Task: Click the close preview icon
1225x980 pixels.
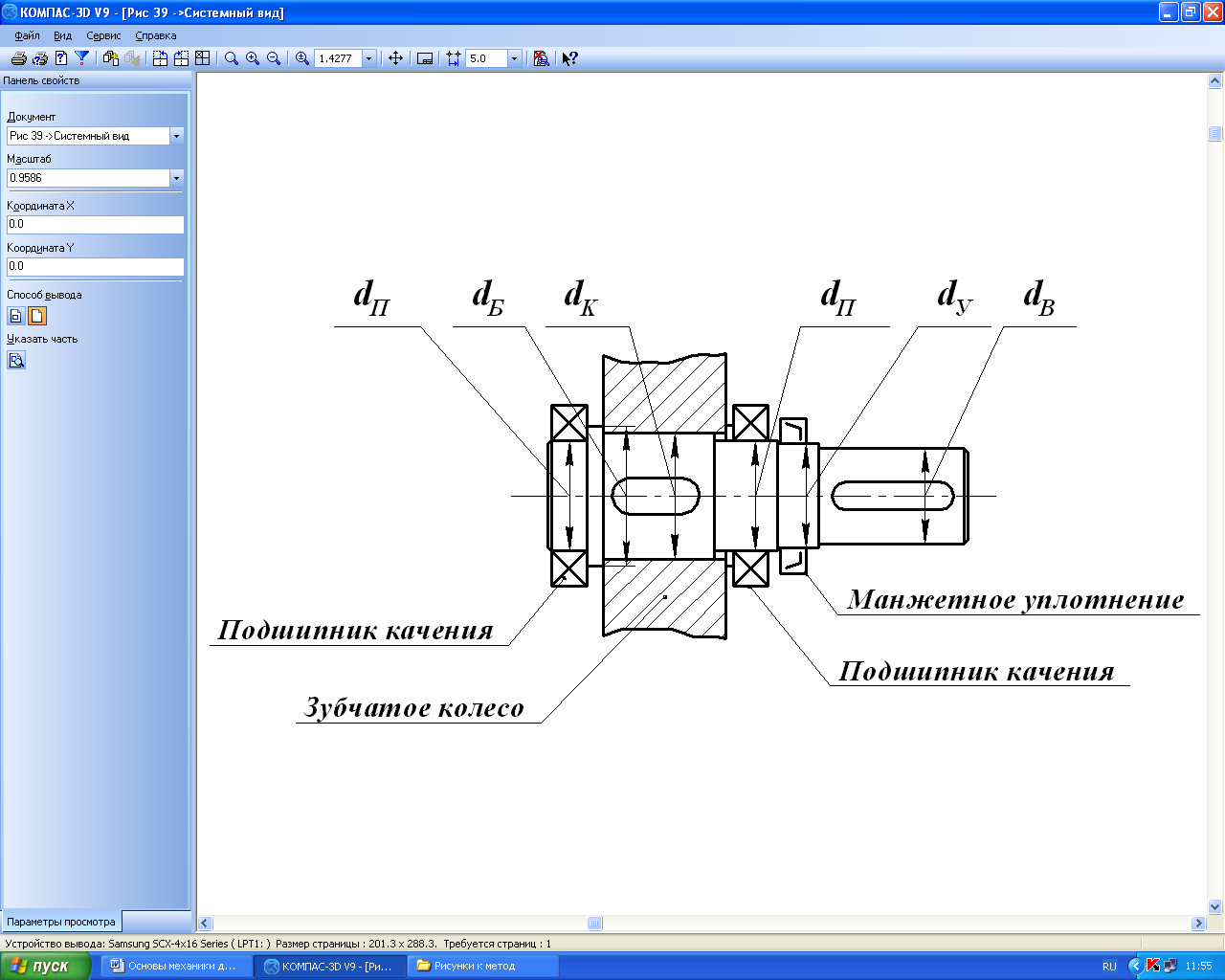Action: pyautogui.click(x=542, y=58)
